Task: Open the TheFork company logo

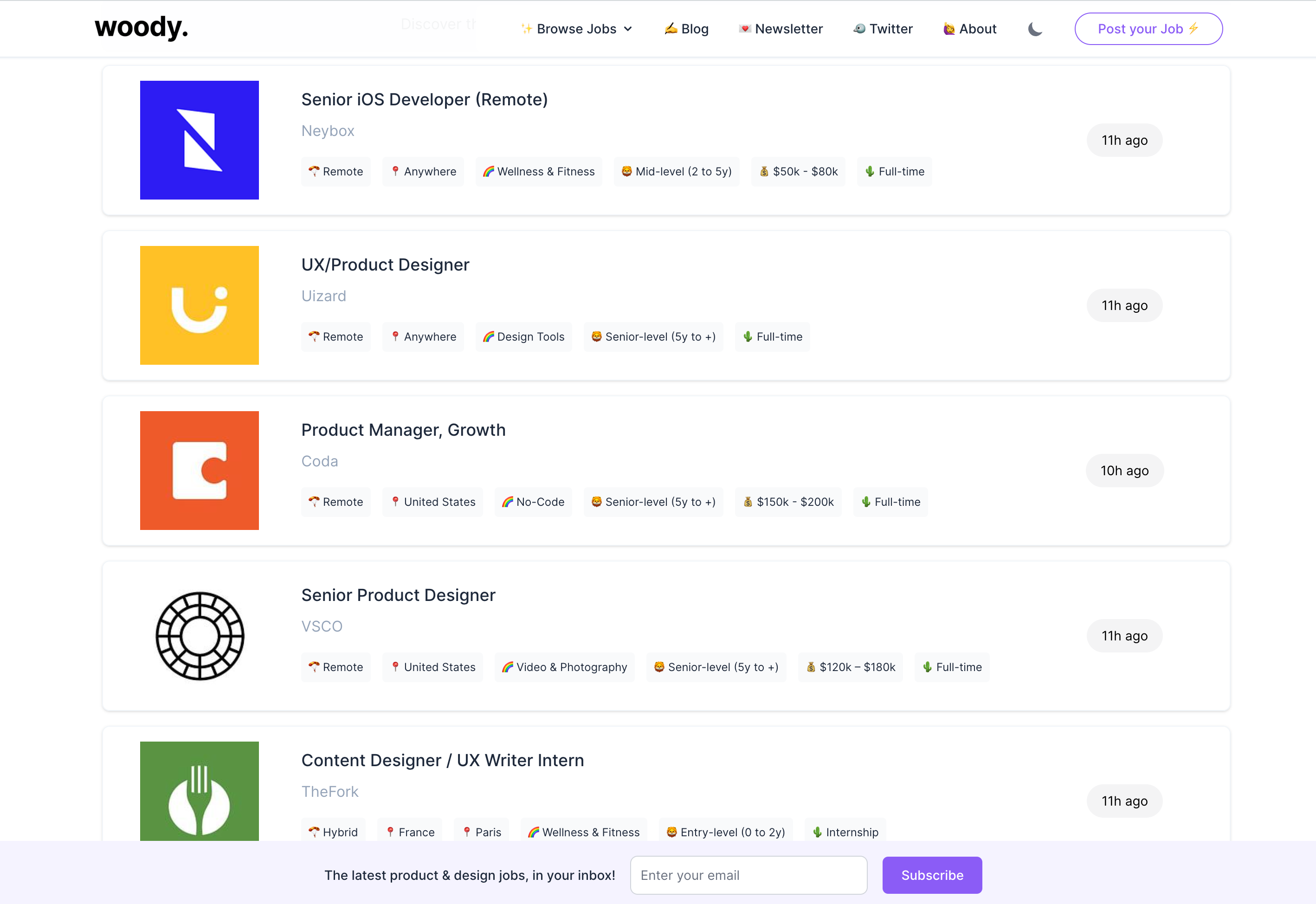Action: (x=200, y=791)
